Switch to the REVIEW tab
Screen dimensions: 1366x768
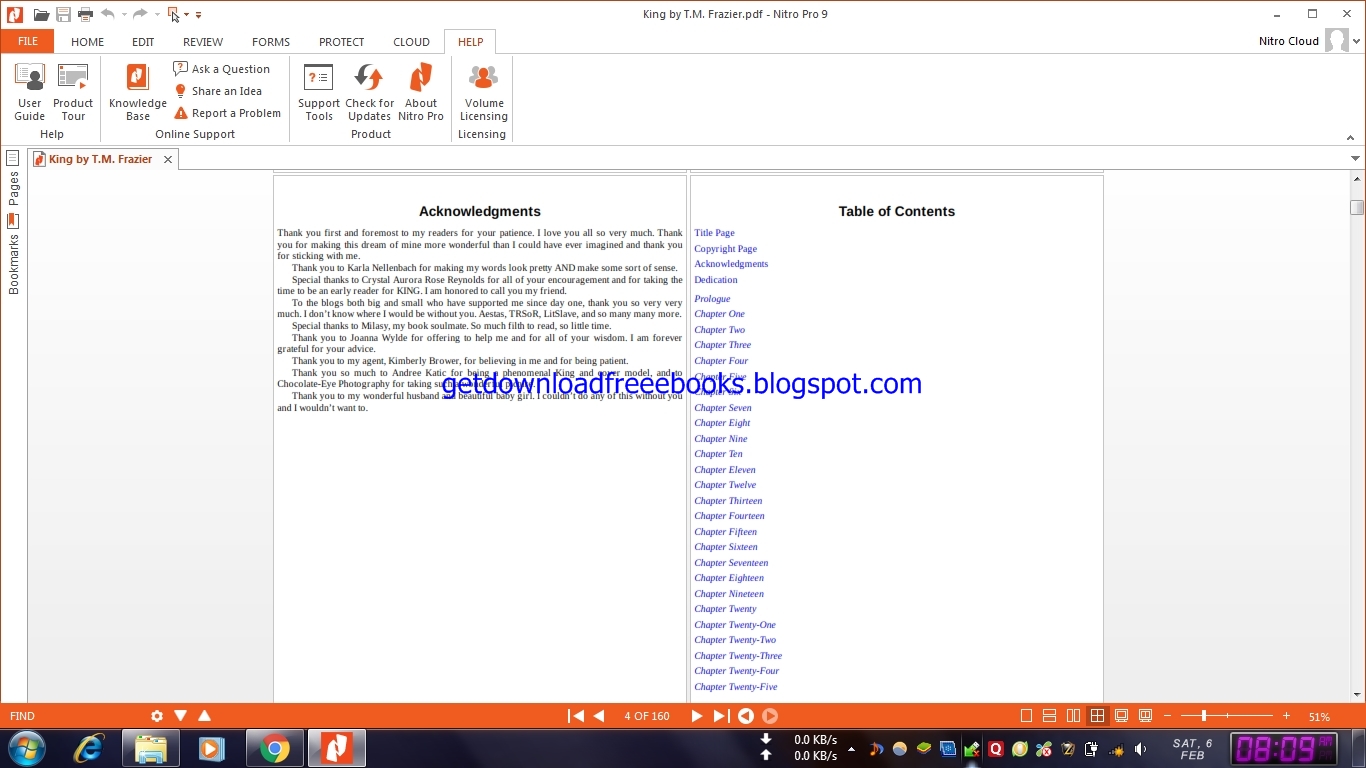[x=203, y=42]
